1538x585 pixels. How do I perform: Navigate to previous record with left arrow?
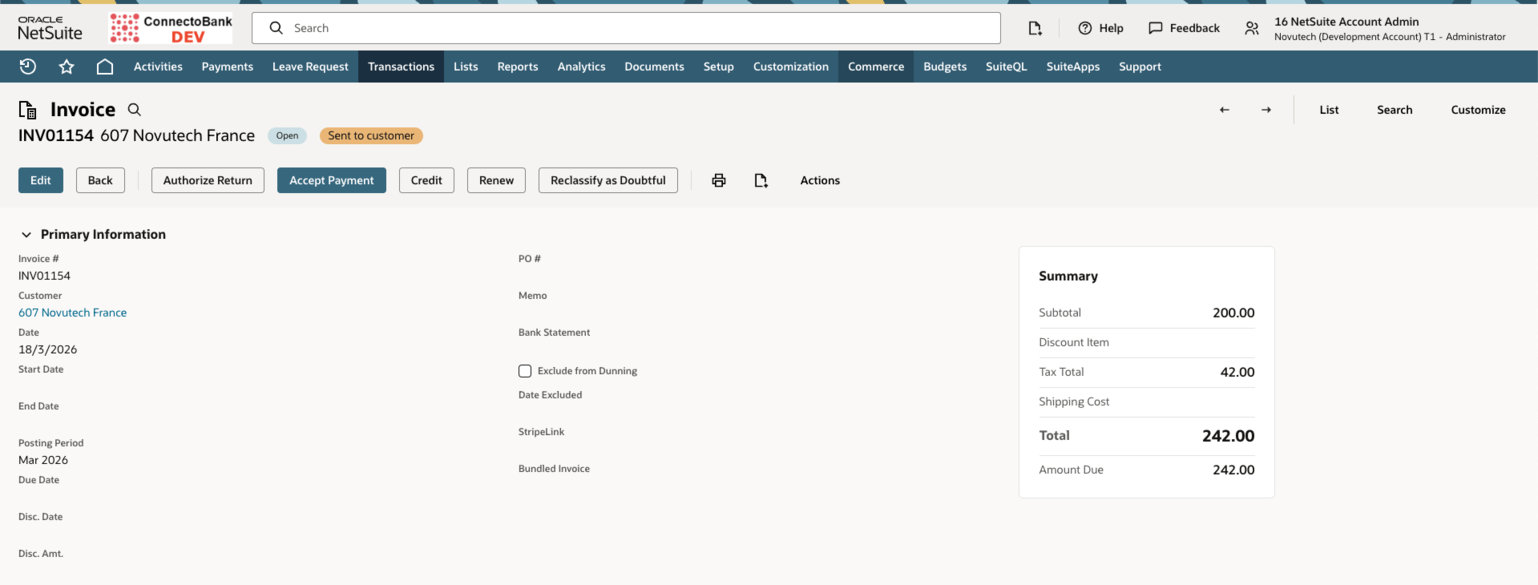[x=1224, y=110]
